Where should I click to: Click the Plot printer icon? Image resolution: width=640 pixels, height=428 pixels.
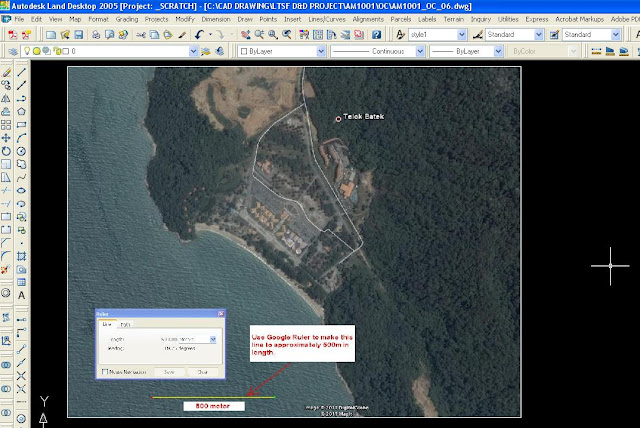click(x=96, y=35)
